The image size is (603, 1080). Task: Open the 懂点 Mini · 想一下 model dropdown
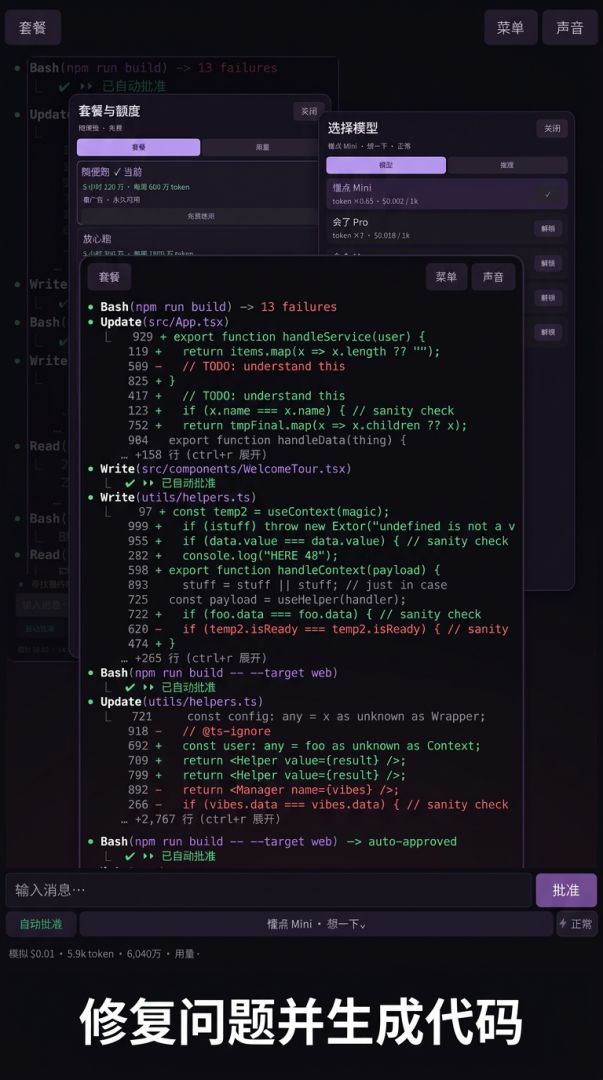click(x=316, y=924)
